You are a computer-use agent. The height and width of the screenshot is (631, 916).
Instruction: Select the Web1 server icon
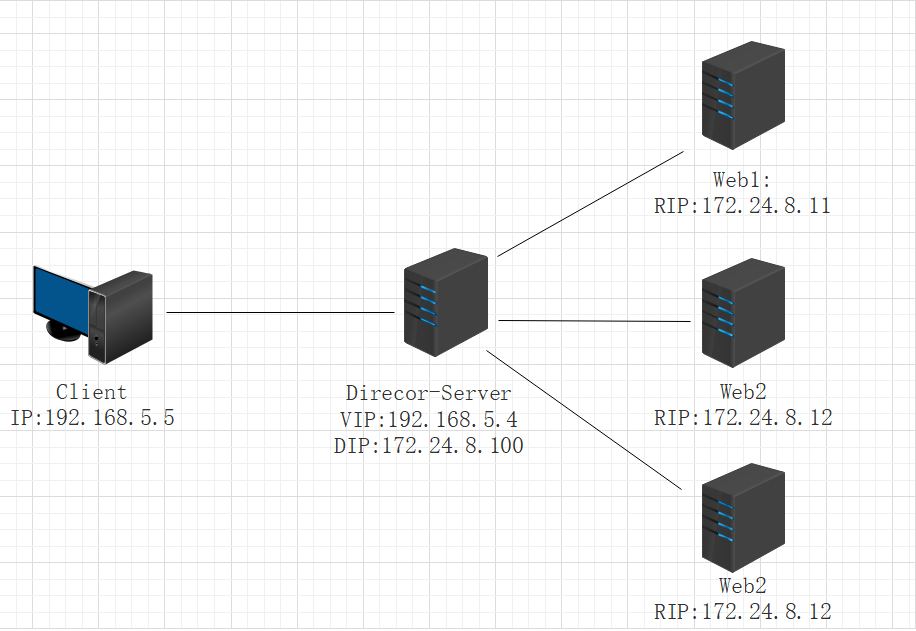tap(743, 95)
